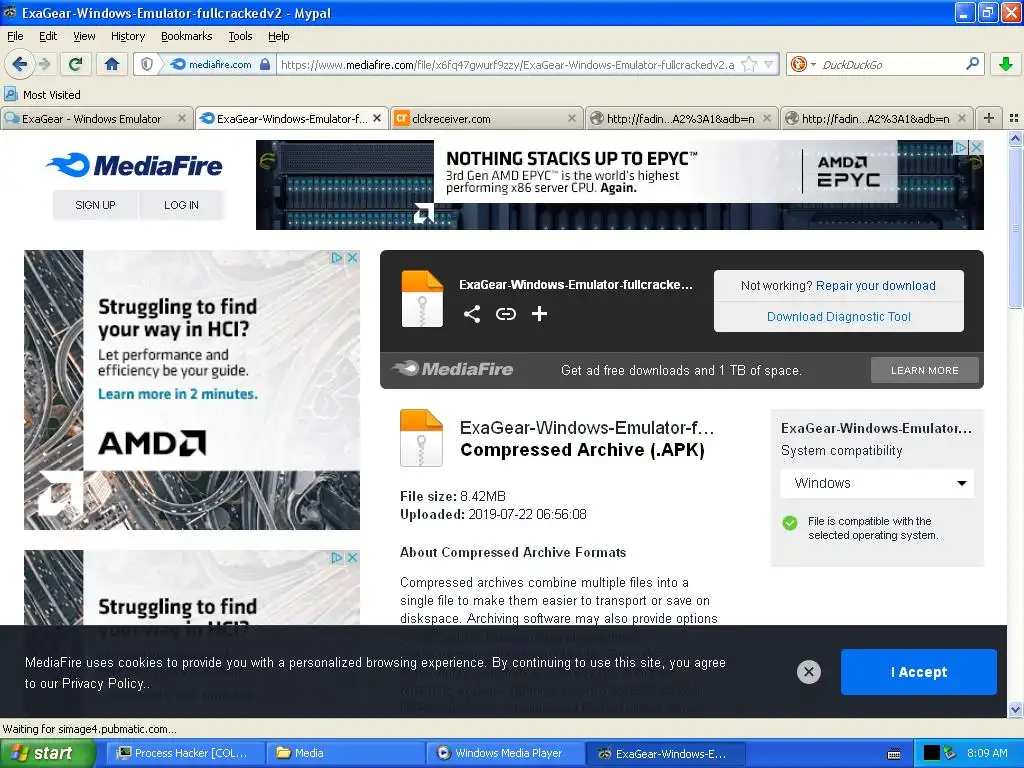
Task: Switch to Windows Media Player in taskbar
Action: (x=505, y=754)
